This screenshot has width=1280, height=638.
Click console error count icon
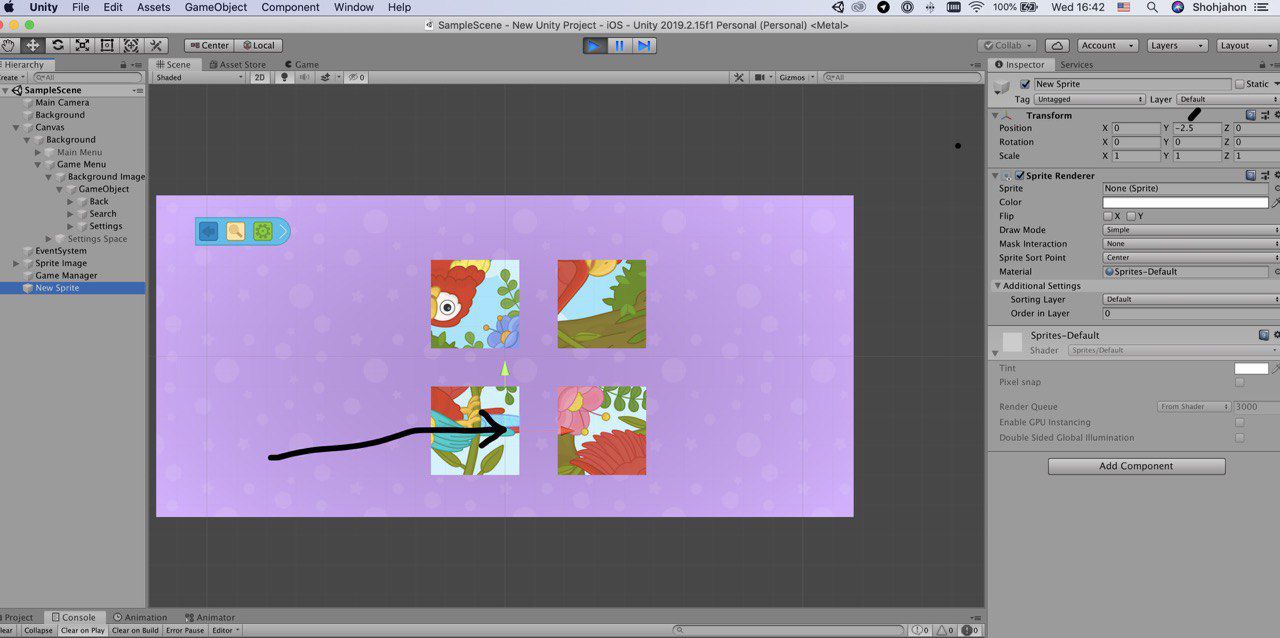[x=970, y=630]
